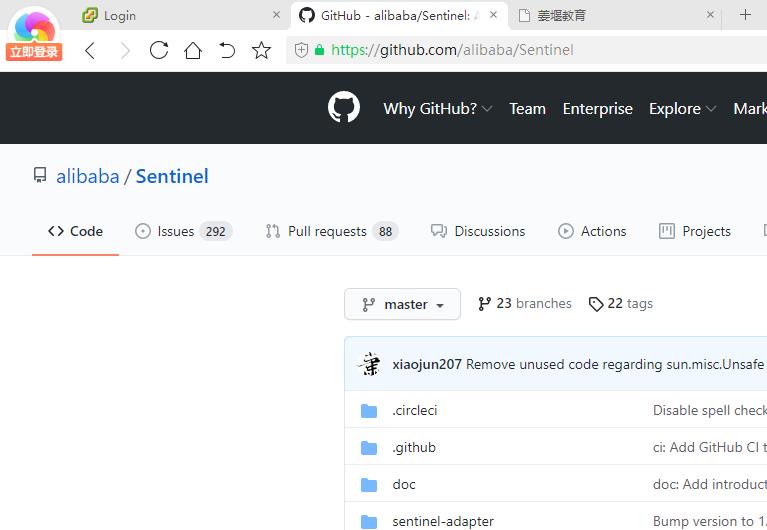Click the browser forward arrow
767x530 pixels.
tap(125, 50)
